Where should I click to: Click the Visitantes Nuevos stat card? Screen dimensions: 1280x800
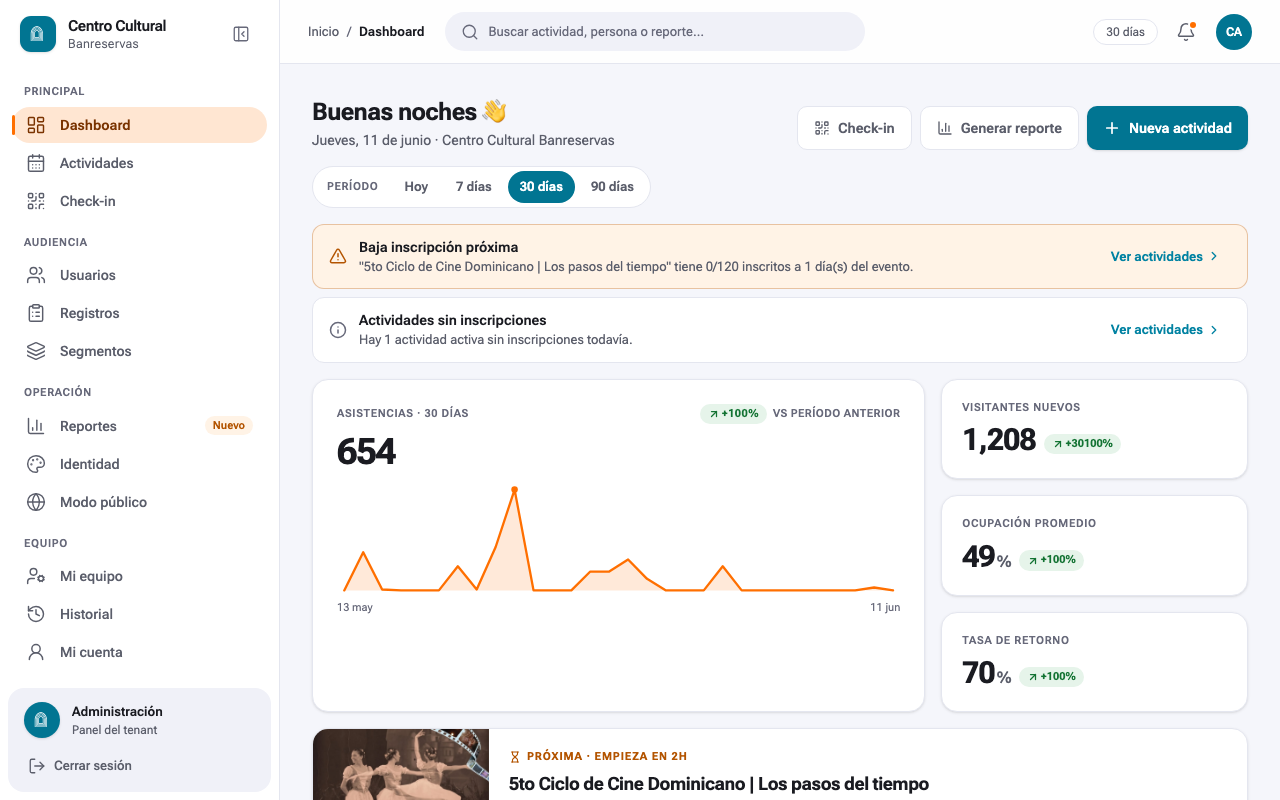click(1094, 429)
